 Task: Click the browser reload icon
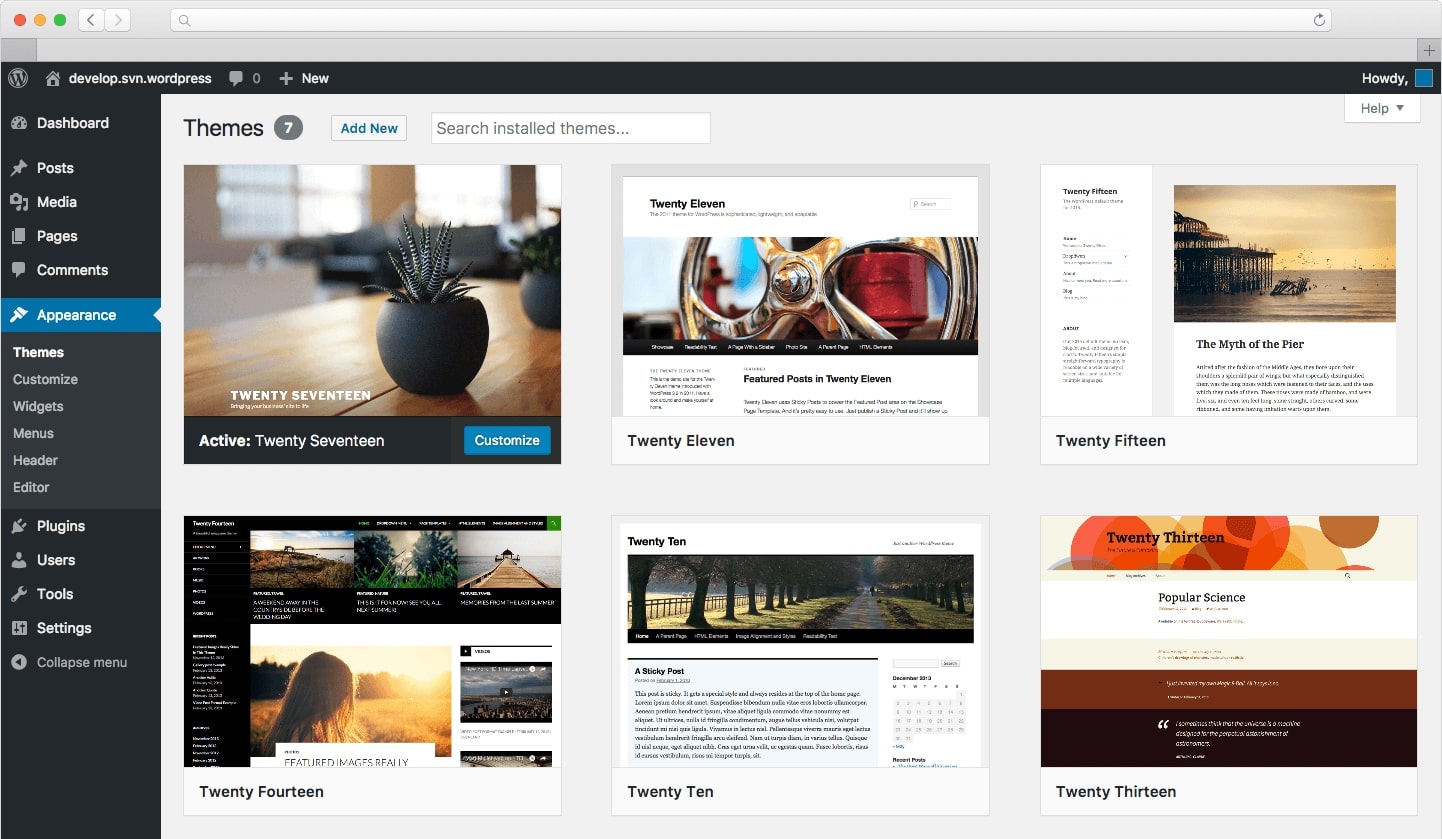pyautogui.click(x=1318, y=19)
